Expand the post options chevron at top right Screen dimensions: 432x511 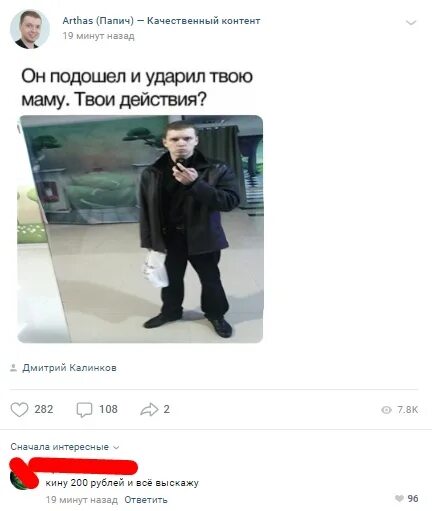pos(411,23)
